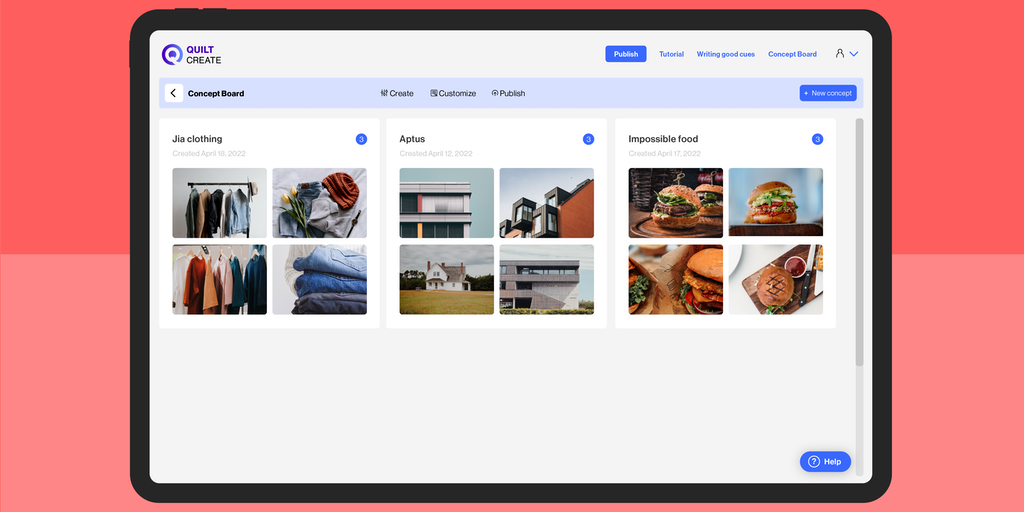Click the count badge on Aptus card
The width and height of the screenshot is (1024, 512).
tap(588, 139)
